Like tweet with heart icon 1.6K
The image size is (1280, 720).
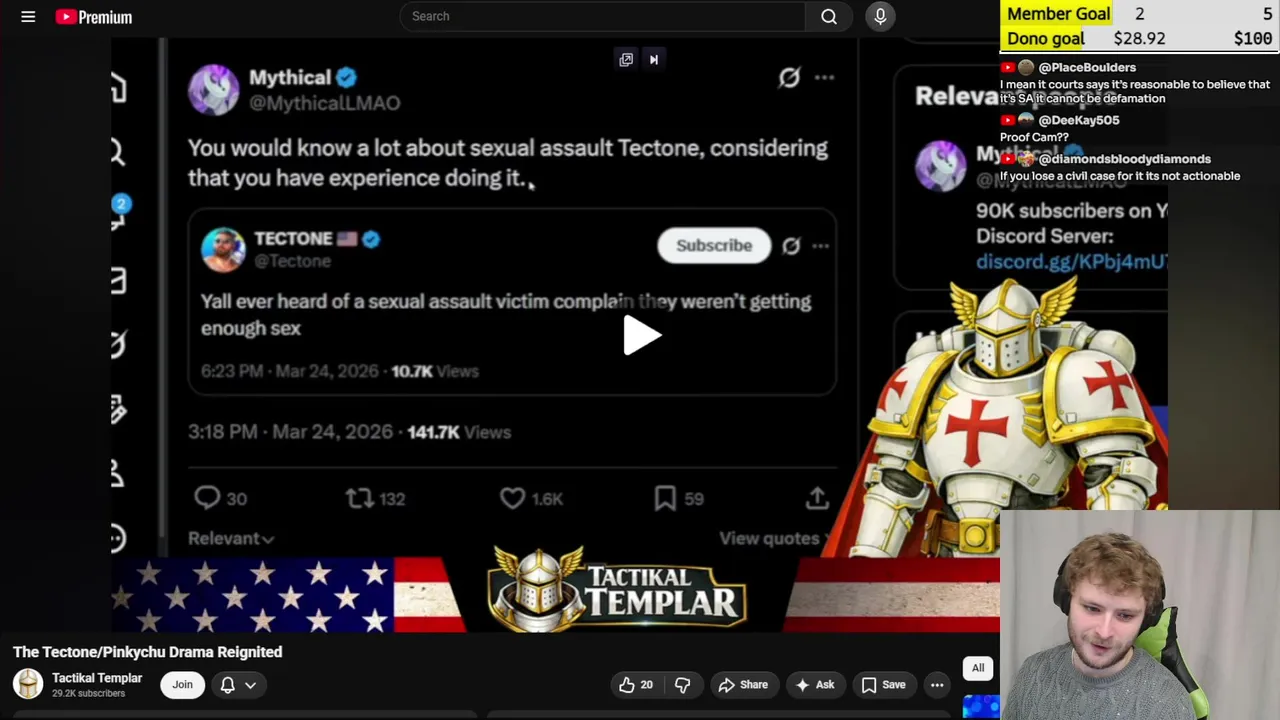tap(512, 498)
